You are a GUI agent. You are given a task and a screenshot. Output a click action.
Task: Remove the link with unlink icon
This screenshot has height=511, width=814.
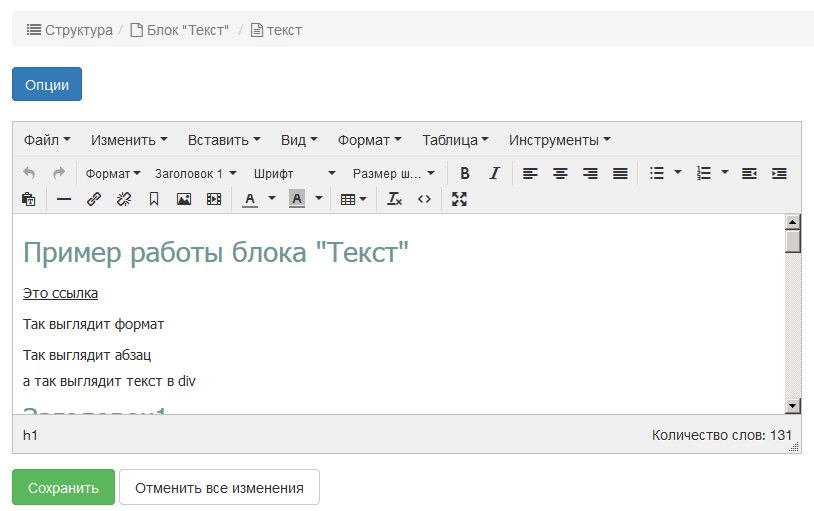pos(124,199)
